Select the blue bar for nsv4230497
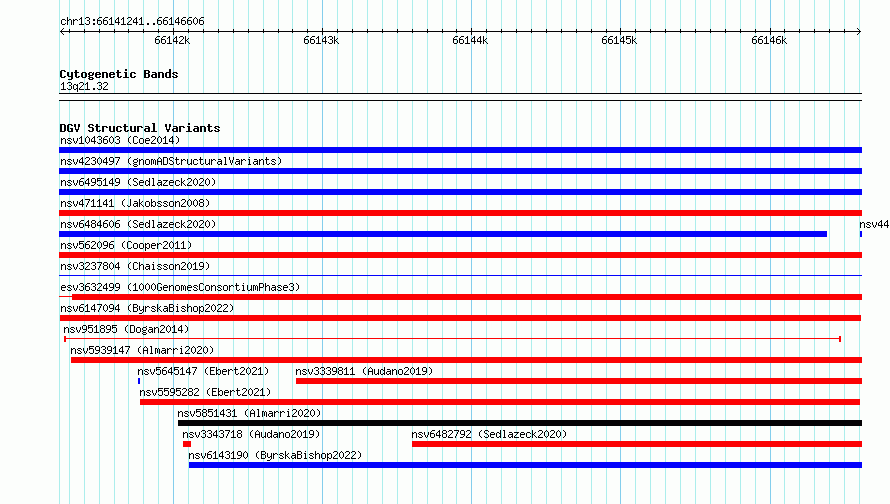The width and height of the screenshot is (890, 504). pos(460,171)
